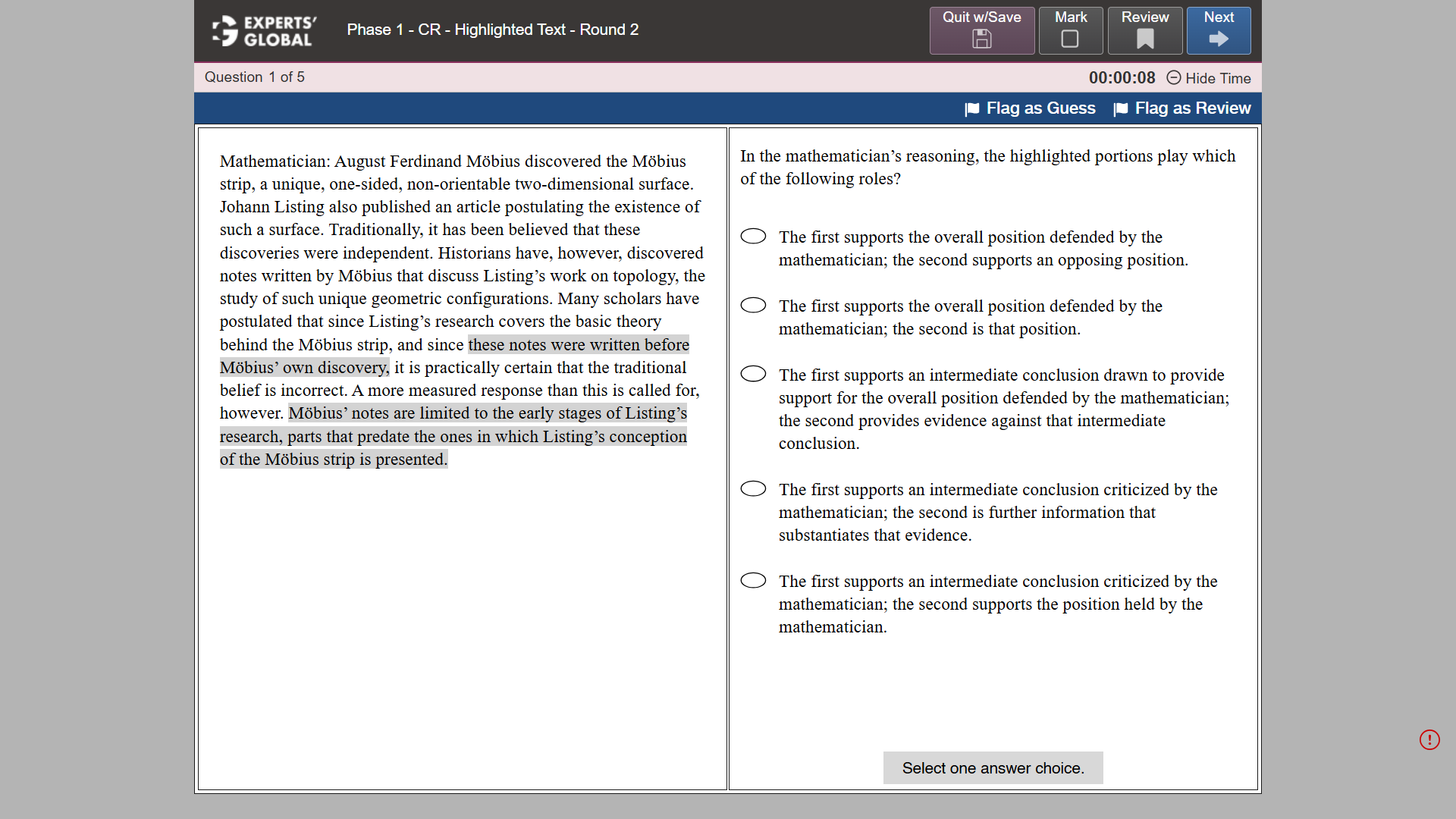Viewport: 1456px width, 819px height.
Task: Select the answer stating second is that position
Action: coord(753,305)
